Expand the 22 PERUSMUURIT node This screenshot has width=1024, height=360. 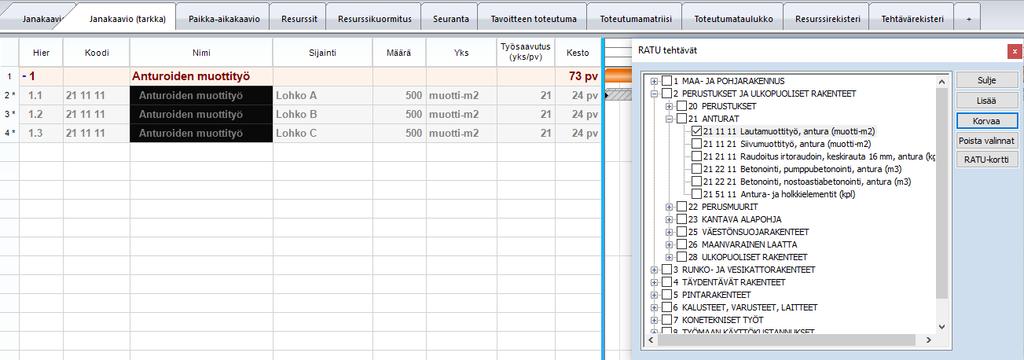pyautogui.click(x=669, y=206)
